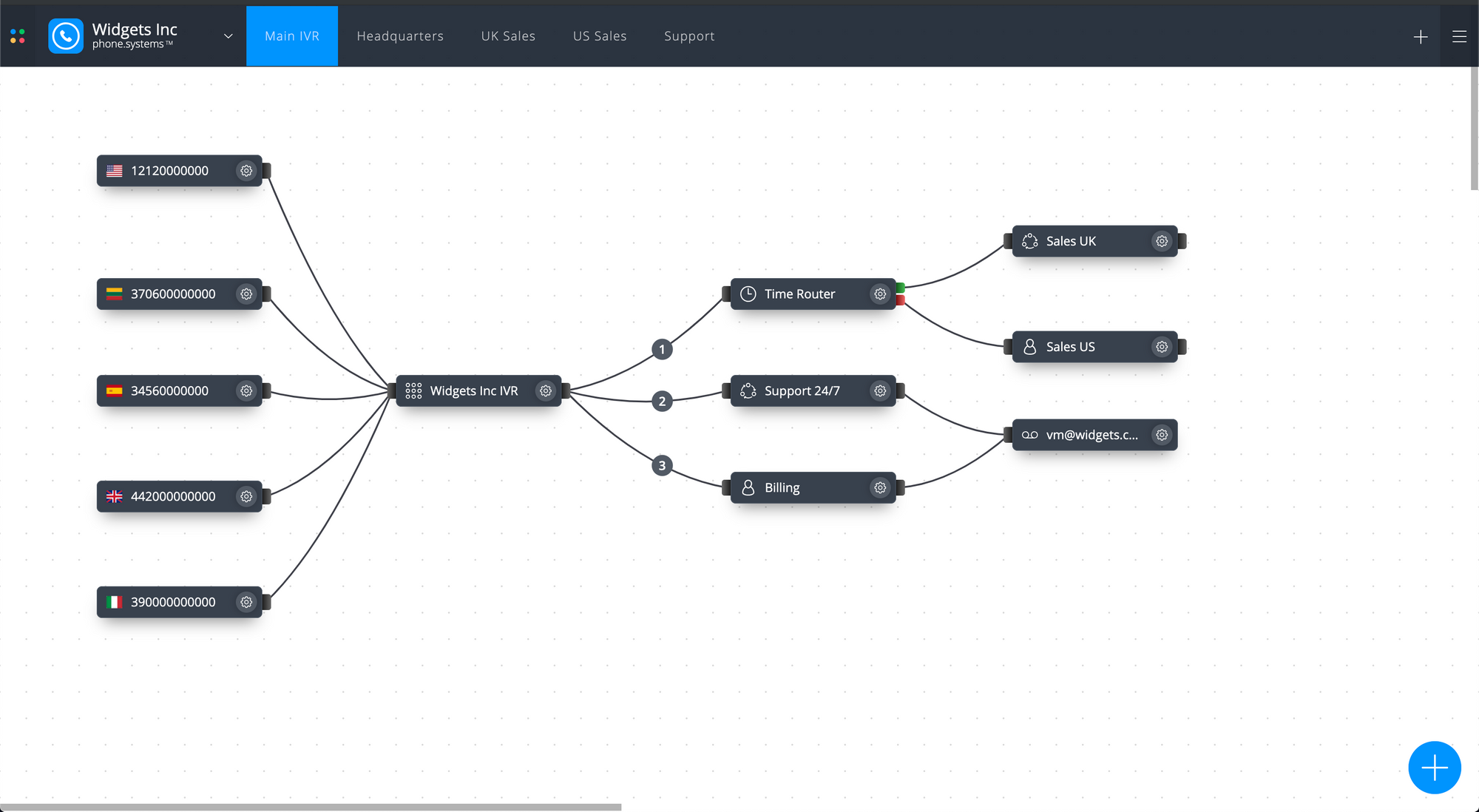Click the voicemail node gear icon
This screenshot has width=1479, height=812.
click(1162, 435)
